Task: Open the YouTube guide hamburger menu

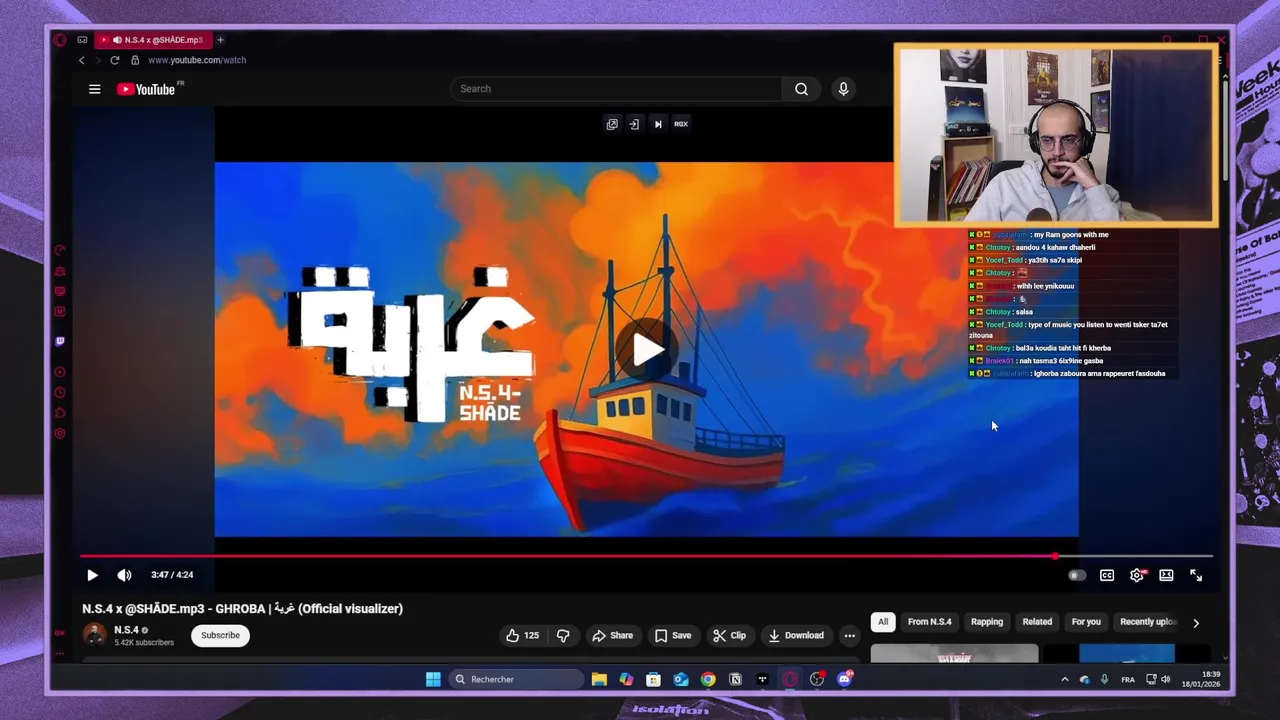Action: (95, 89)
